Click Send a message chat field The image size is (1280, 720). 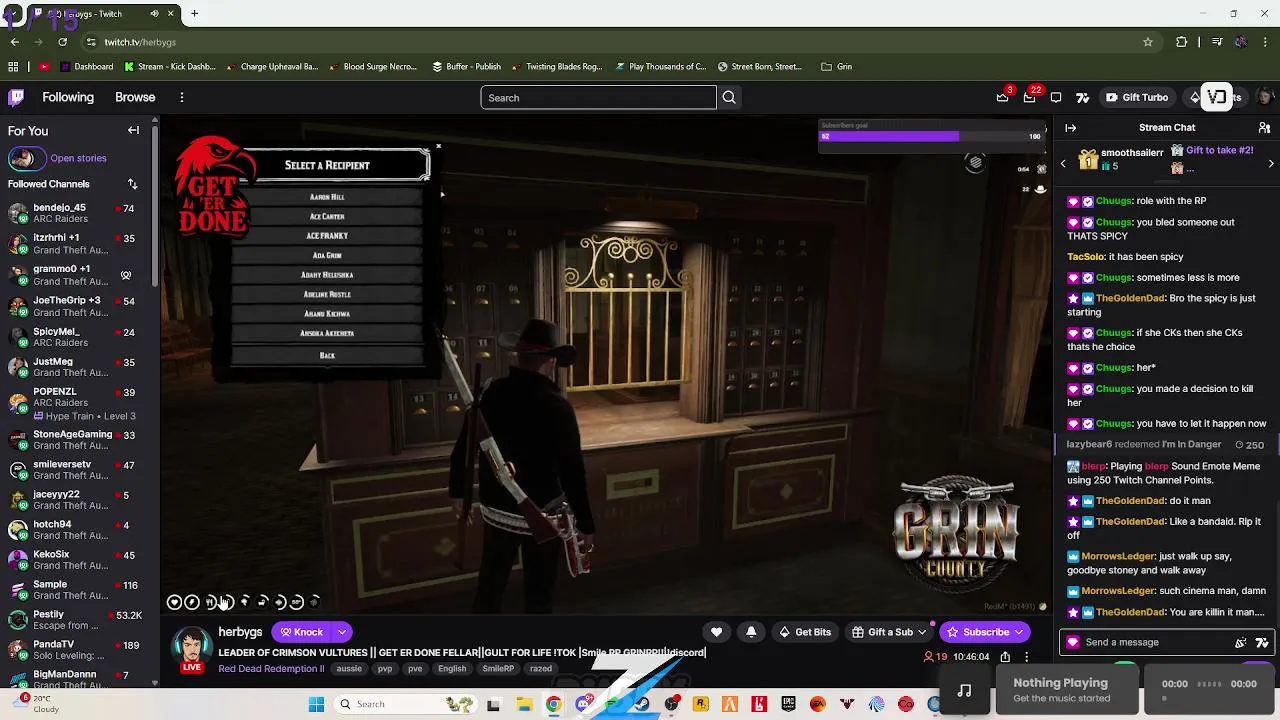[x=1154, y=643]
